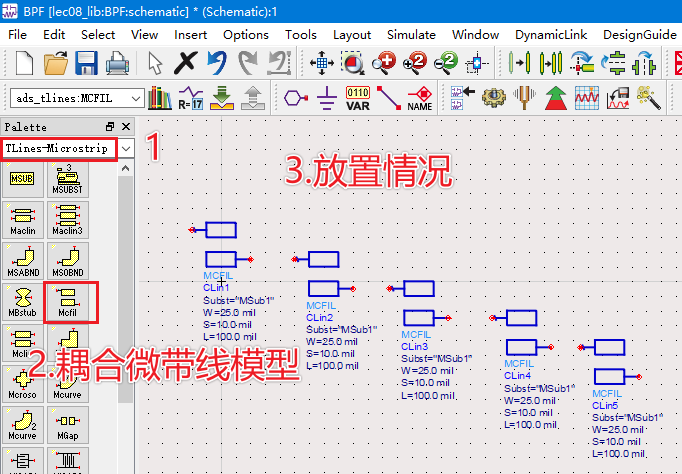The image size is (682, 474).
Task: Select the MSUBST palette component
Action: coord(67,179)
